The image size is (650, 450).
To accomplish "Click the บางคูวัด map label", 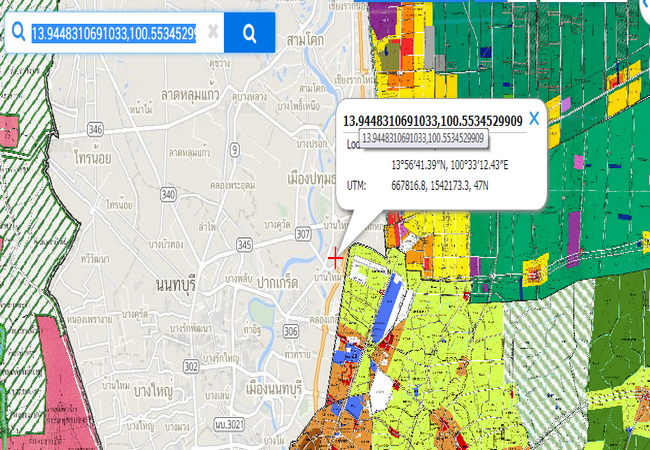I will pos(277,225).
